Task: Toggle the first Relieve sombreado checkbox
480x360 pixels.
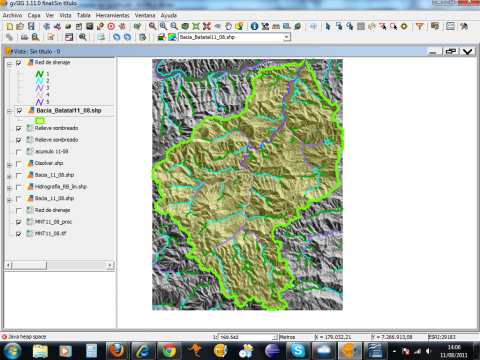Action: [19, 128]
